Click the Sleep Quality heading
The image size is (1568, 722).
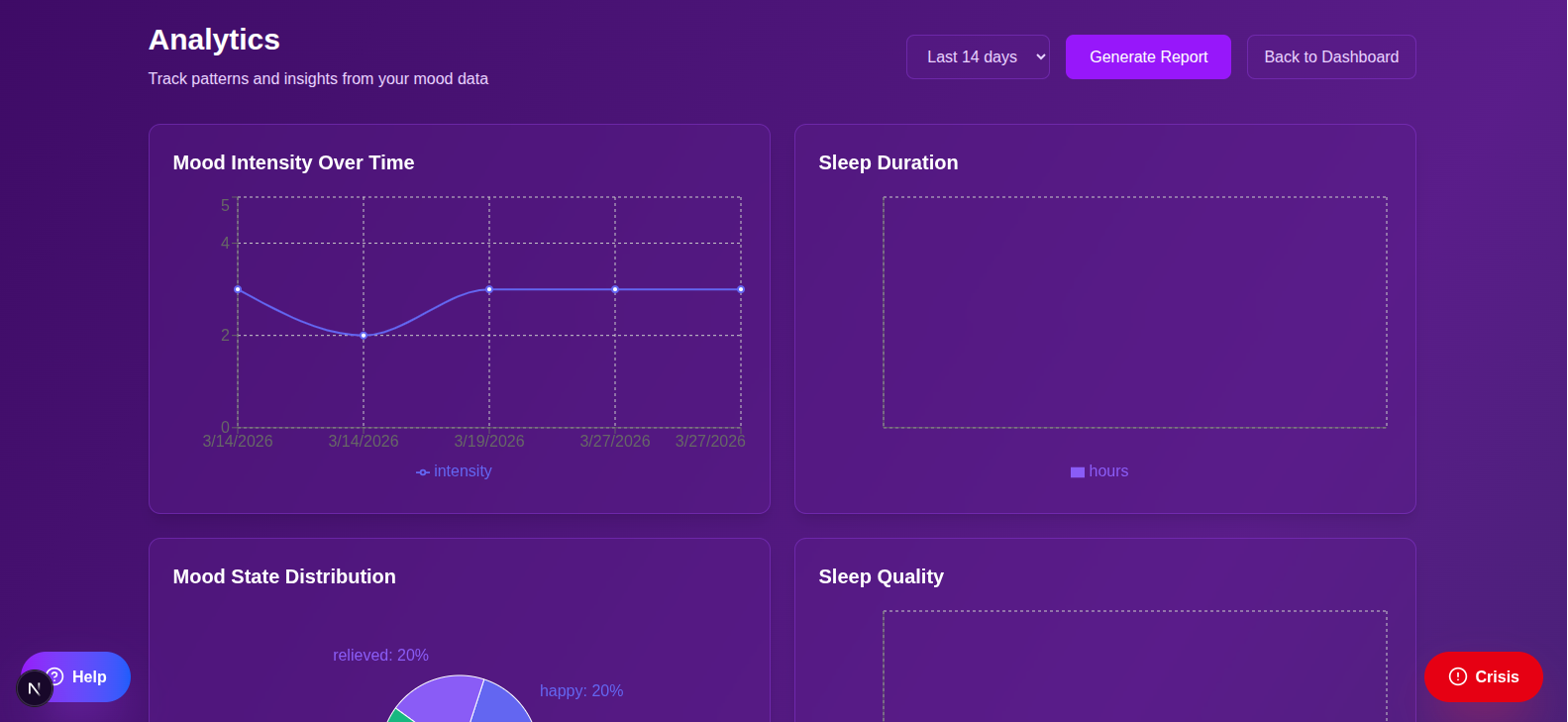882,576
